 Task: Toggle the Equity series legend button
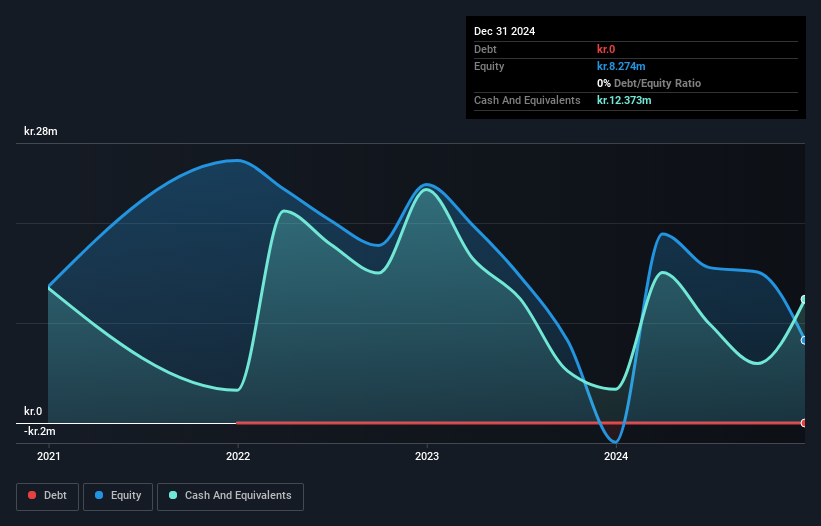click(x=118, y=496)
